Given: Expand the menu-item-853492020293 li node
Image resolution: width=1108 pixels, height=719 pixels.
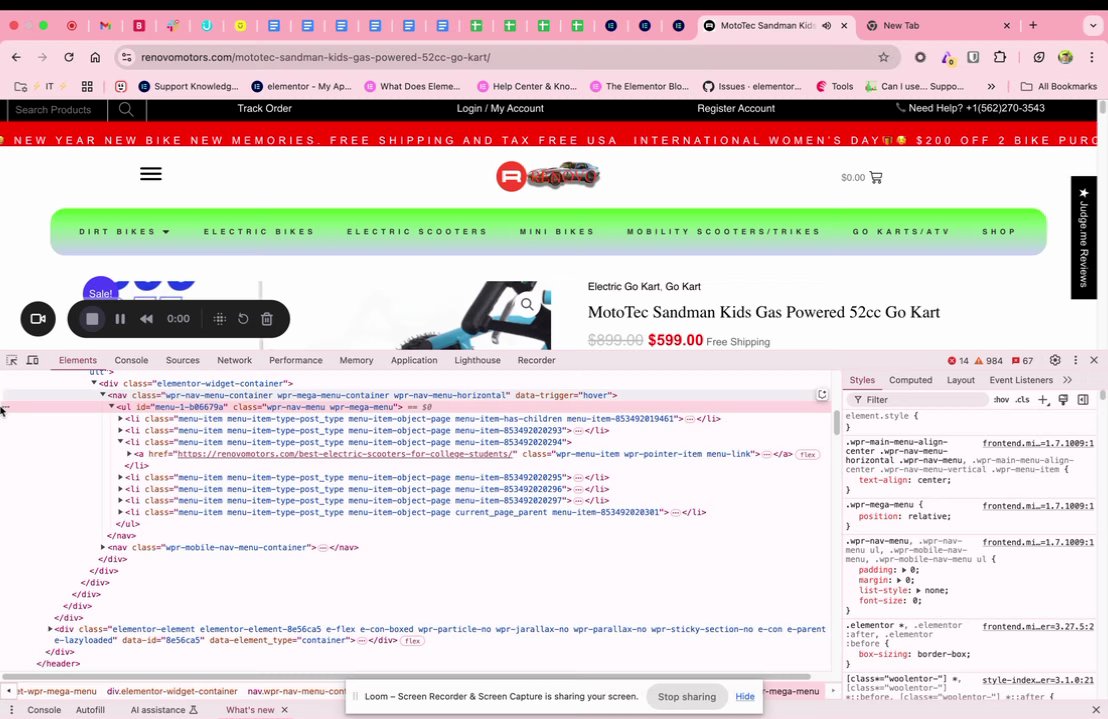Looking at the screenshot, I should [120, 430].
